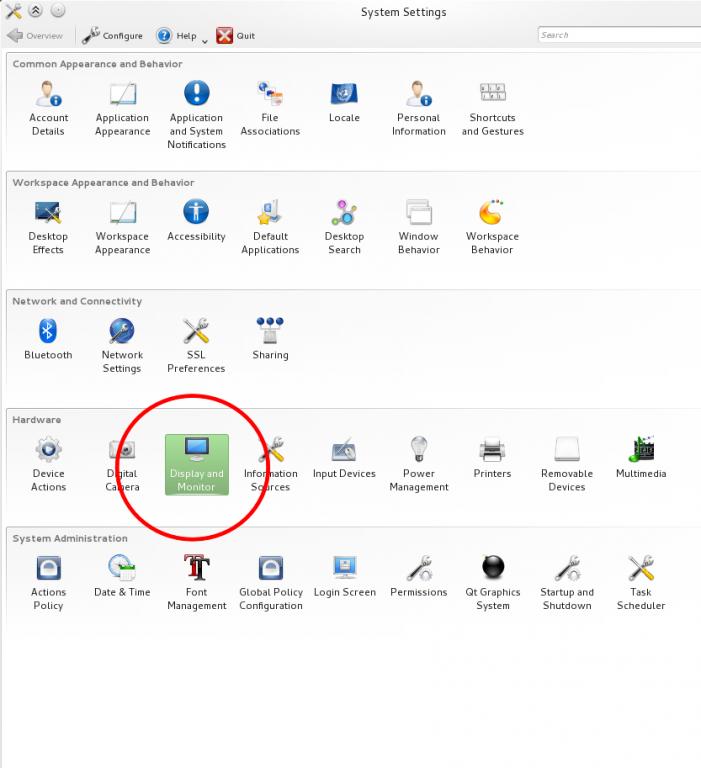This screenshot has height=768, width=701.
Task: Go back to Overview
Action: point(35,36)
